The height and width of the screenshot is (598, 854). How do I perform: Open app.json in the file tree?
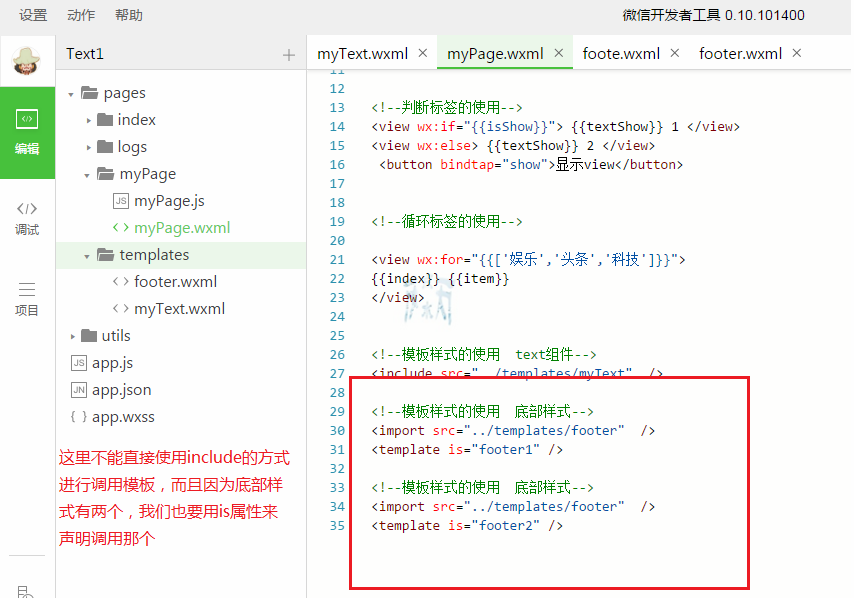(121, 390)
